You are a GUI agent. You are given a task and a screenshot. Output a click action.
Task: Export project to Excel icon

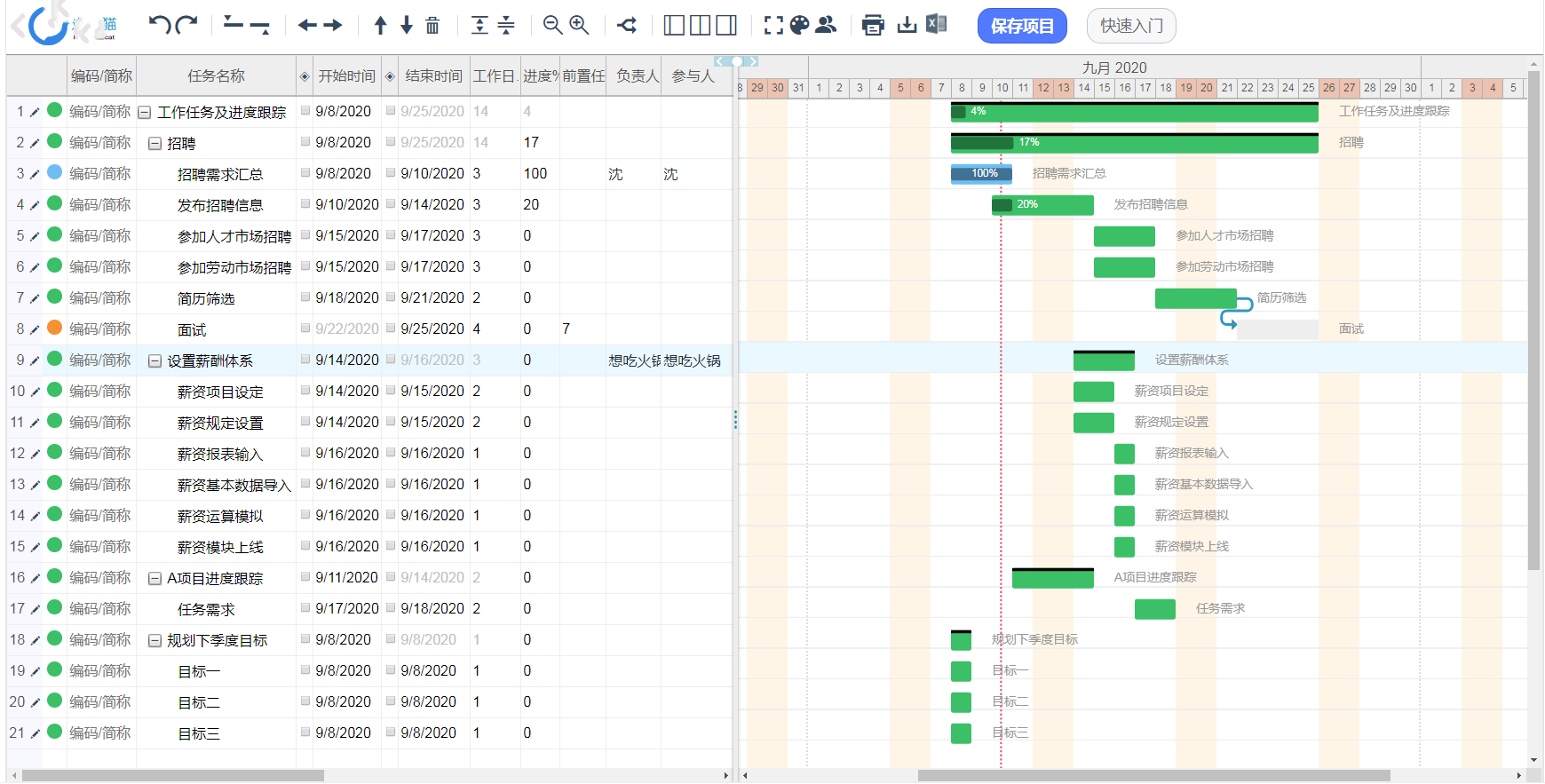[936, 24]
